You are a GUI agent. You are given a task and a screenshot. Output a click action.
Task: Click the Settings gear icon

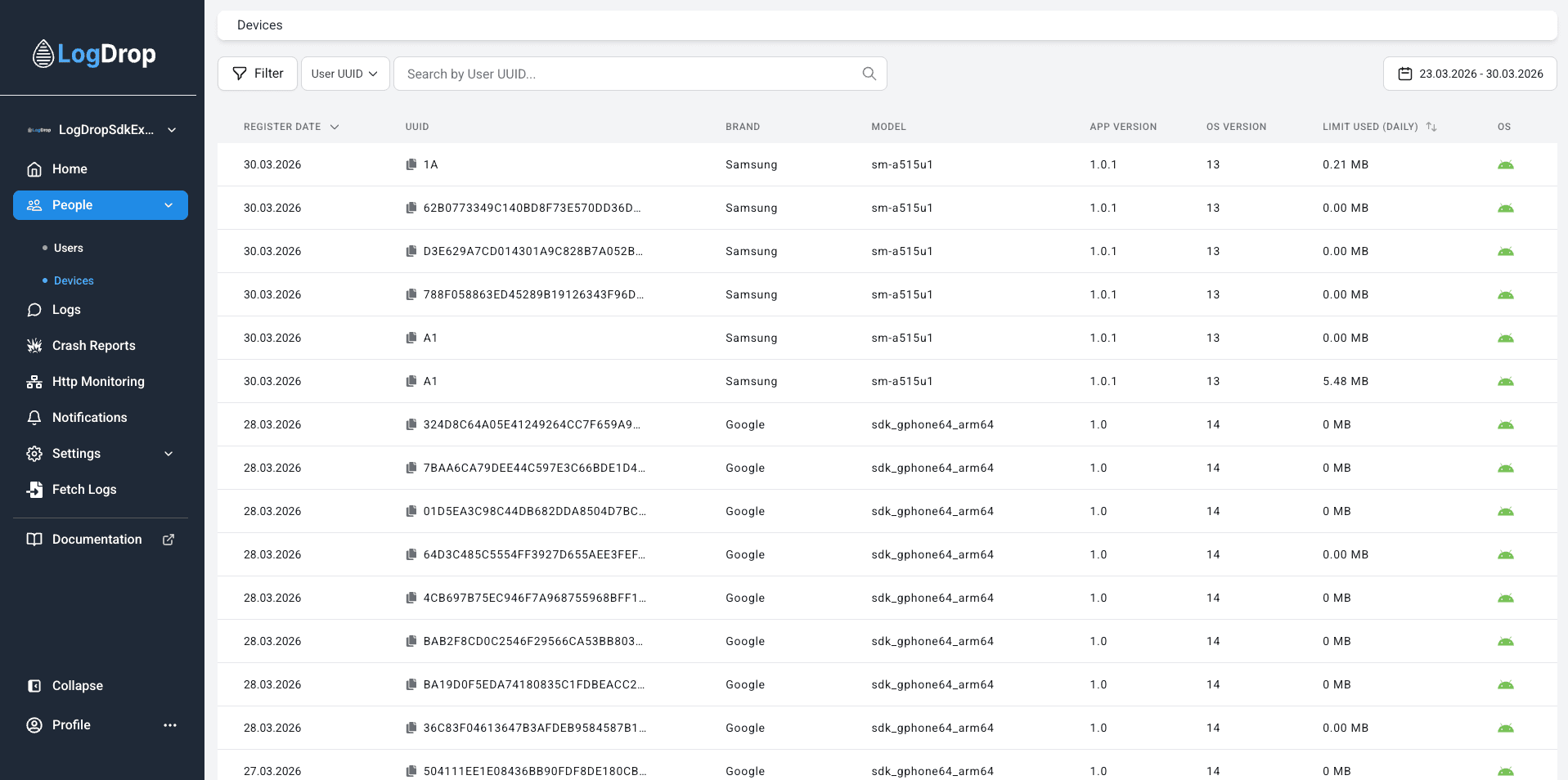point(34,454)
